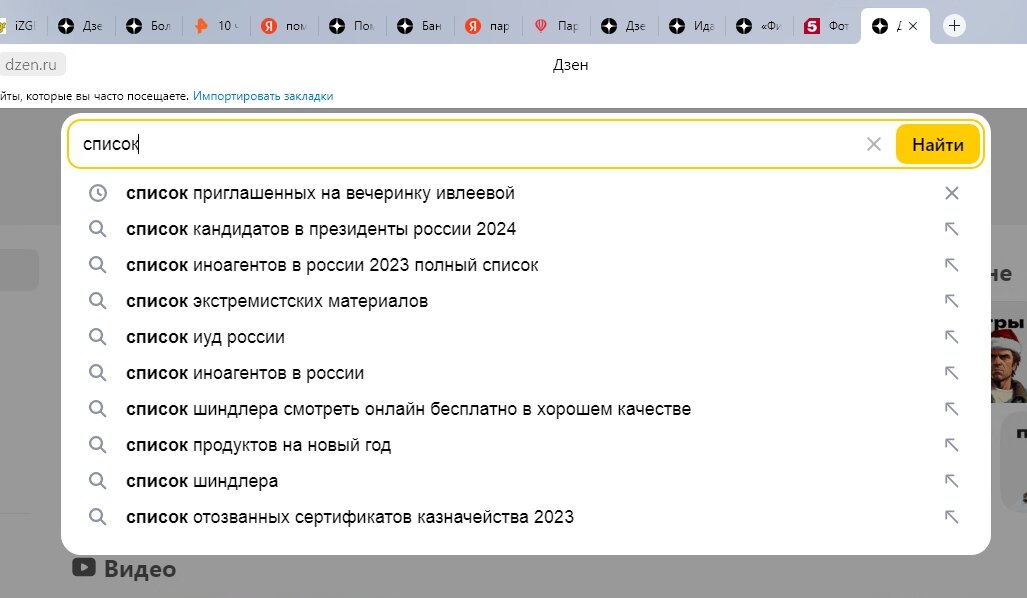Image resolution: width=1027 pixels, height=598 pixels.
Task: Click fill arrow for кандидатов в президенты suggestion
Action: coord(951,229)
